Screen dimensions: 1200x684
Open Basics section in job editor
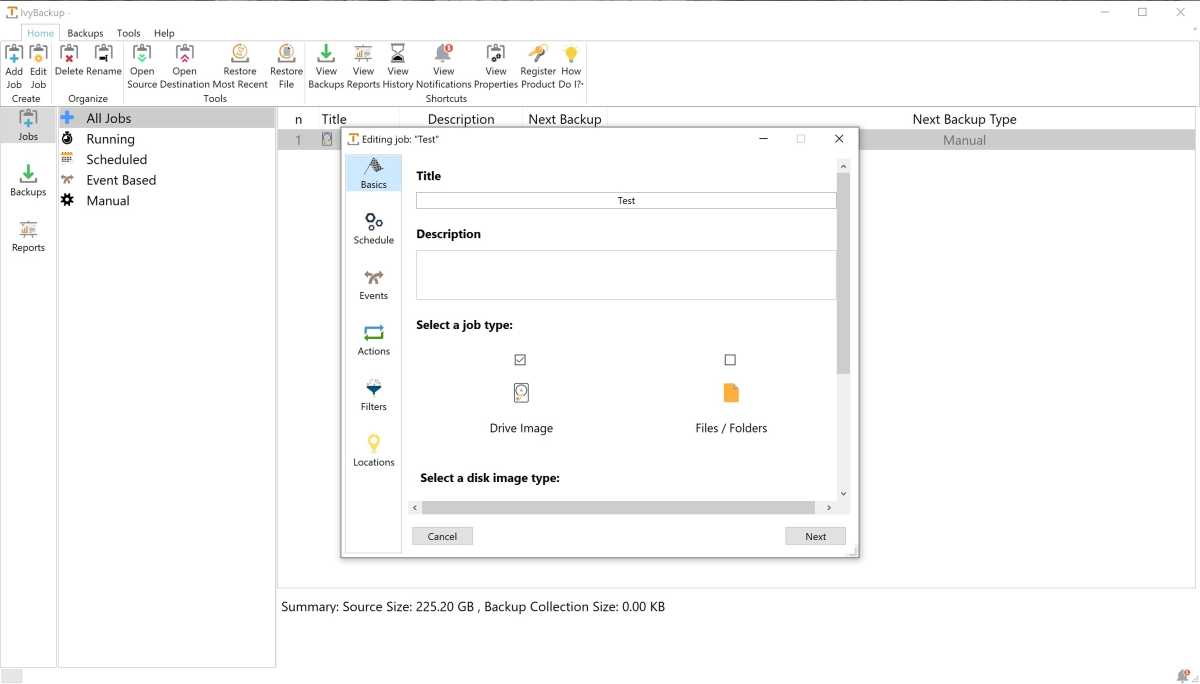(x=374, y=174)
